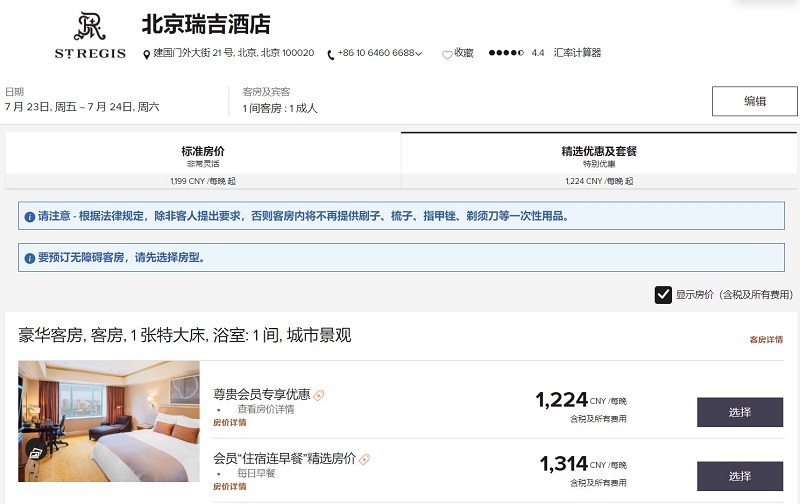The height and width of the screenshot is (504, 800).
Task: Click the 4.4 rating score
Action: (x=538, y=53)
